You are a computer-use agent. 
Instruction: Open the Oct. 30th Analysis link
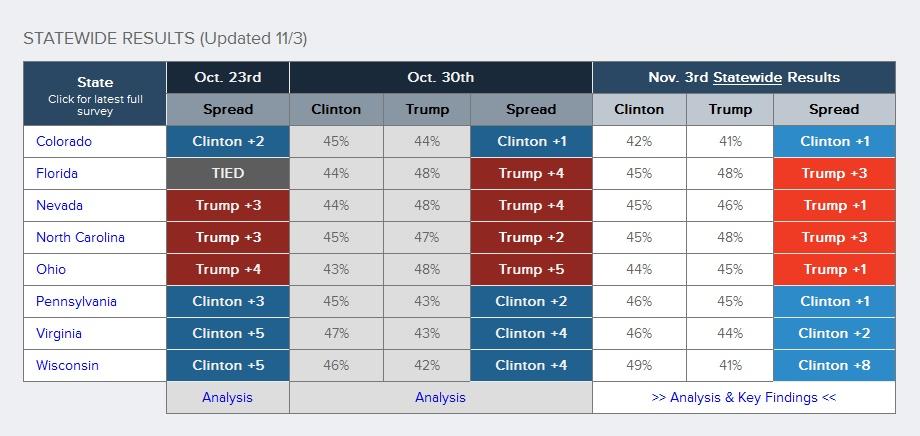440,397
